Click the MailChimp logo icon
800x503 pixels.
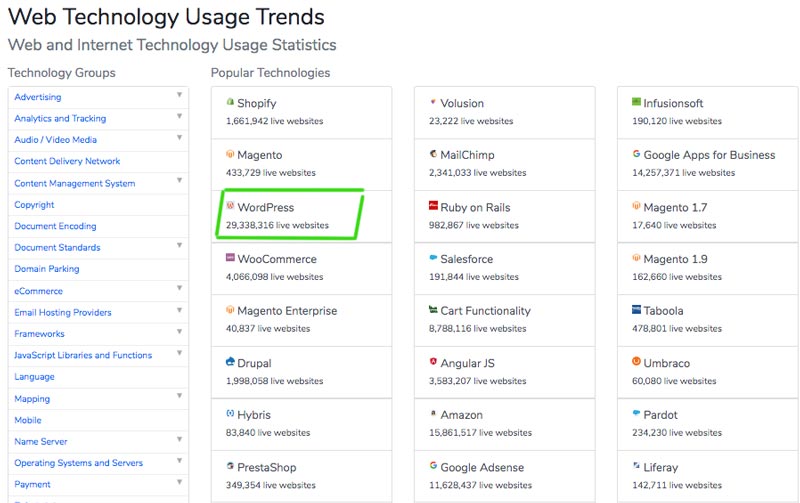click(433, 154)
